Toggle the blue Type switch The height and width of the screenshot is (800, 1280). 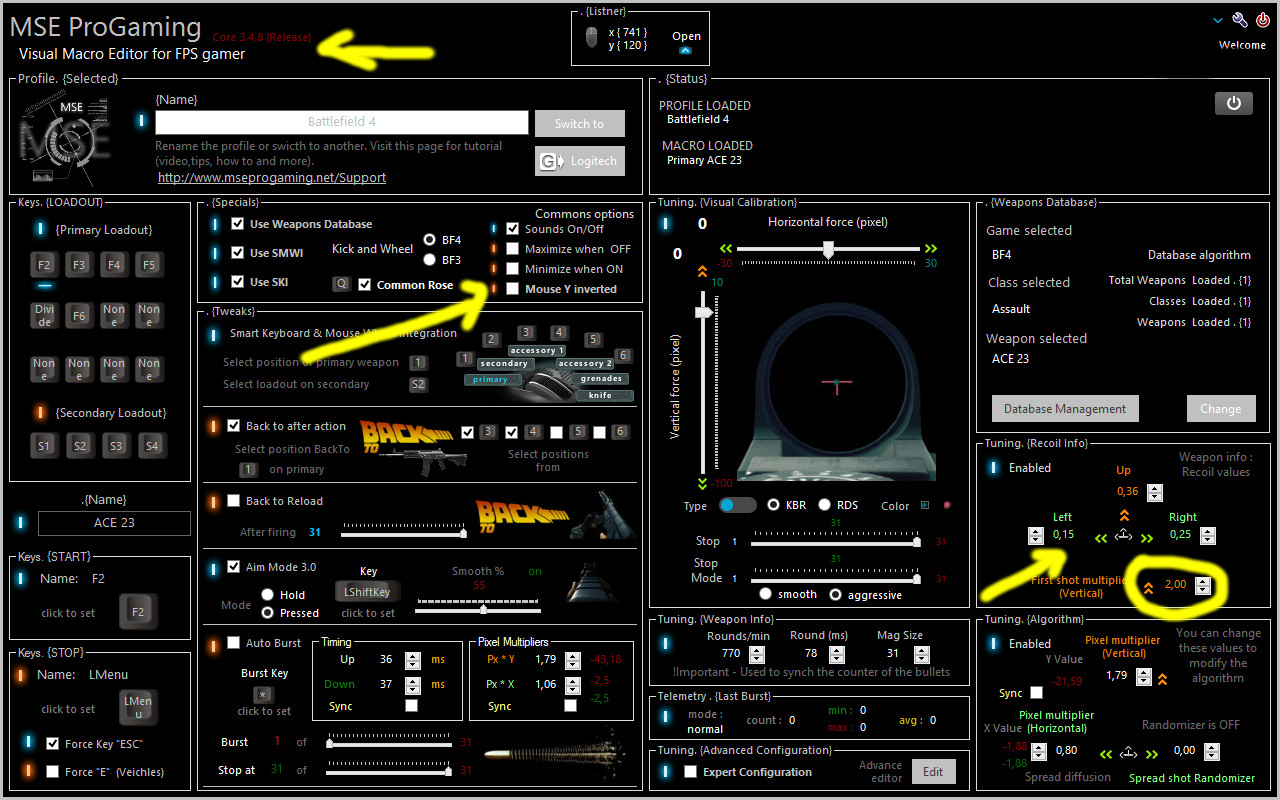tap(738, 506)
